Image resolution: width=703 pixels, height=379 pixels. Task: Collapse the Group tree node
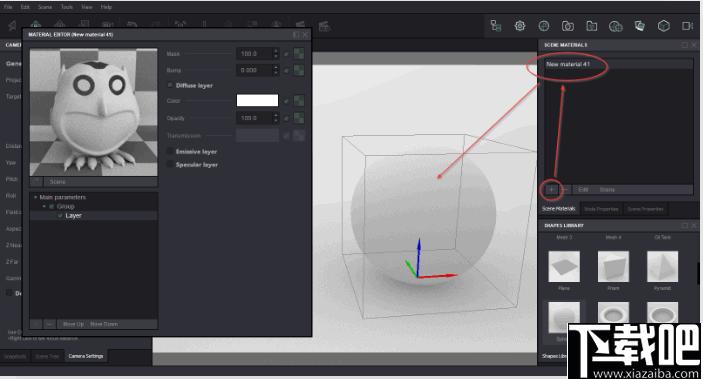click(44, 206)
